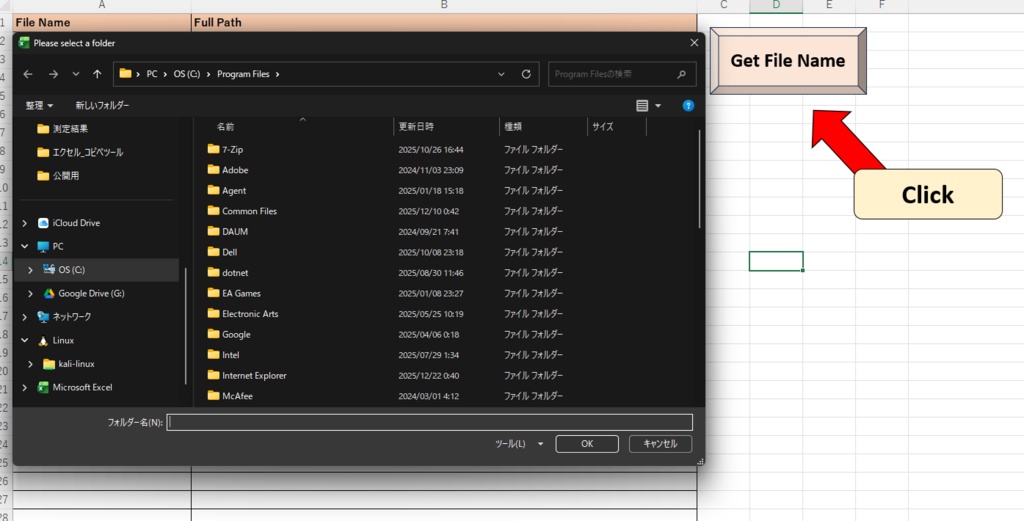
Task: Open view options dropdown arrow
Action: (x=658, y=106)
